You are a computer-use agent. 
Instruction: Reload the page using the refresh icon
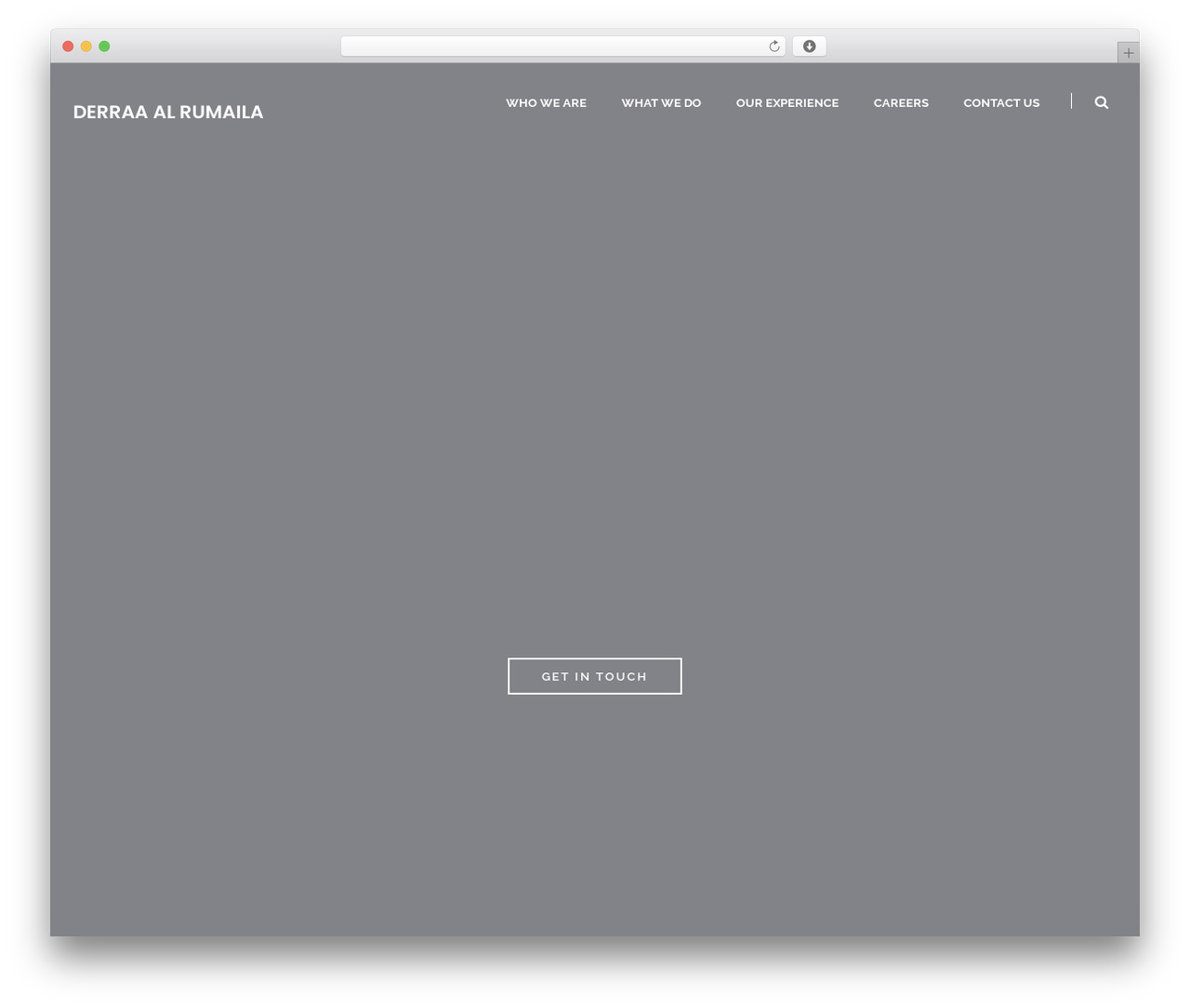(773, 46)
